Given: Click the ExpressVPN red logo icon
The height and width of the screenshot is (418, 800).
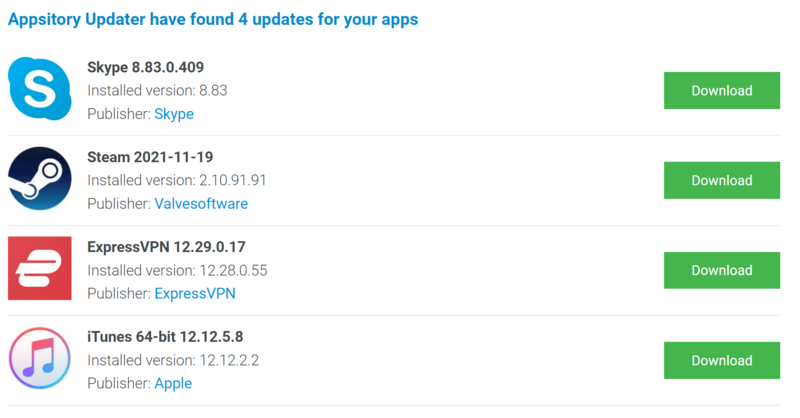Looking at the screenshot, I should click(x=40, y=268).
